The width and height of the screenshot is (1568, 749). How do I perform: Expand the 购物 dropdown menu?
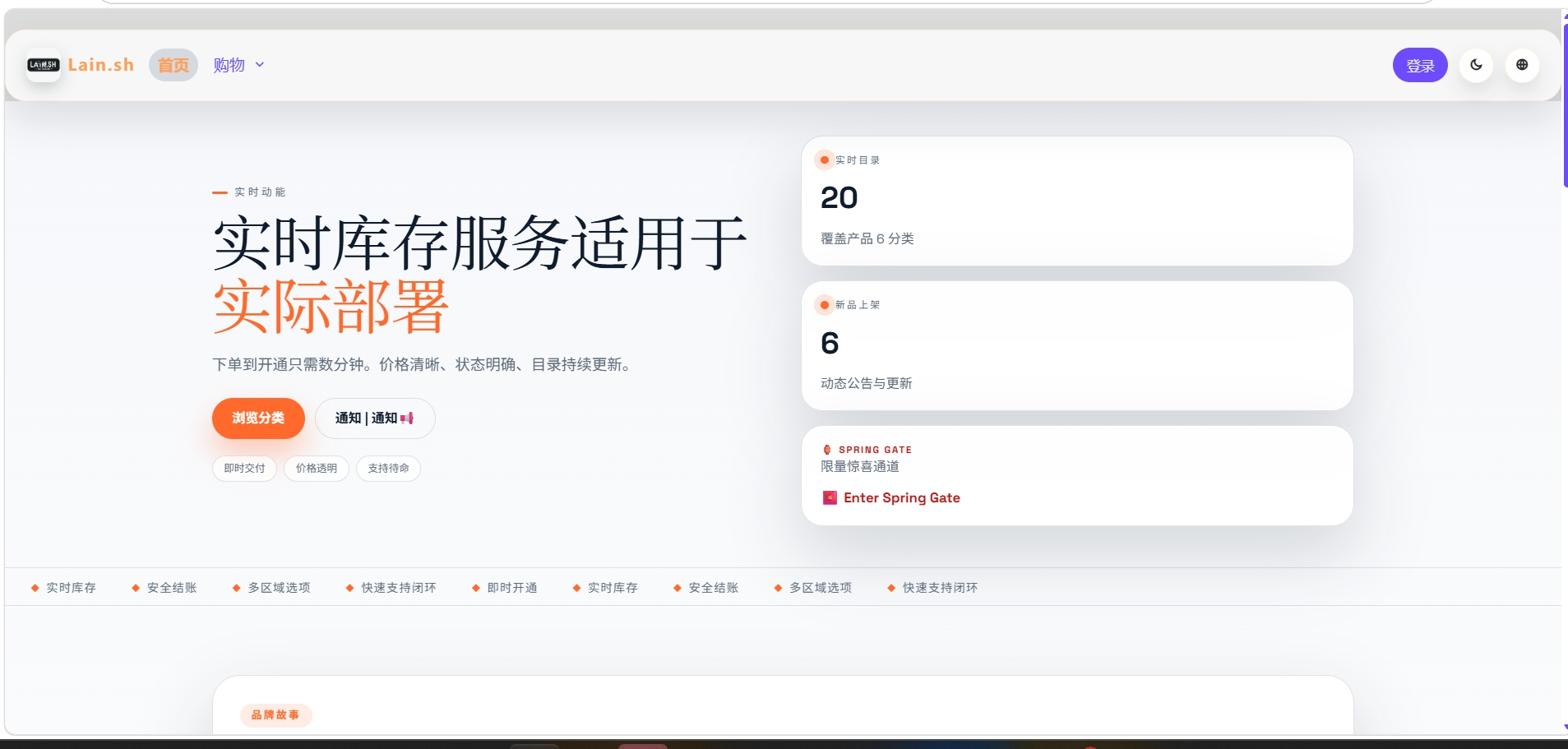click(229, 65)
